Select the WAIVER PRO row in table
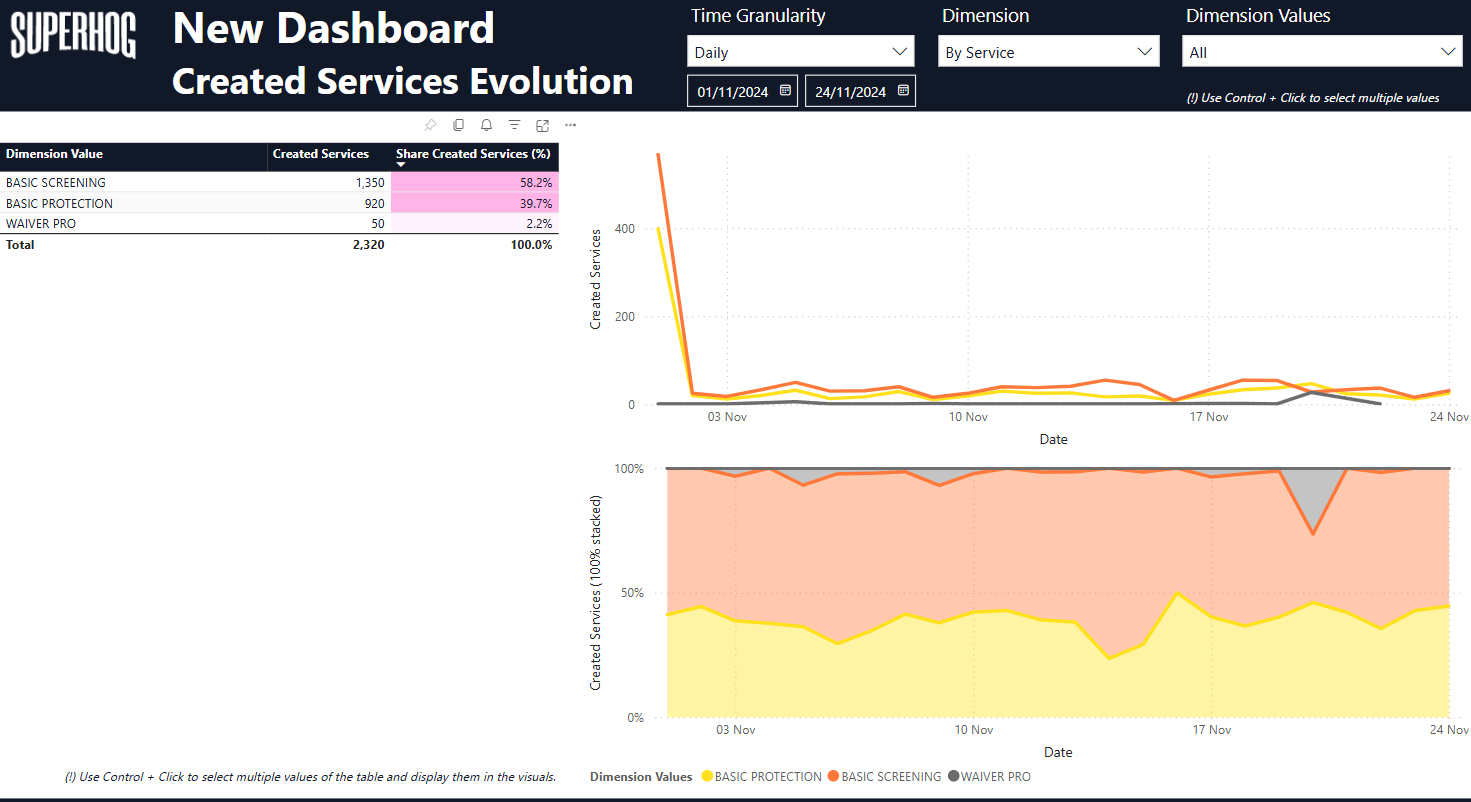This screenshot has width=1471, height=802. tap(41, 224)
